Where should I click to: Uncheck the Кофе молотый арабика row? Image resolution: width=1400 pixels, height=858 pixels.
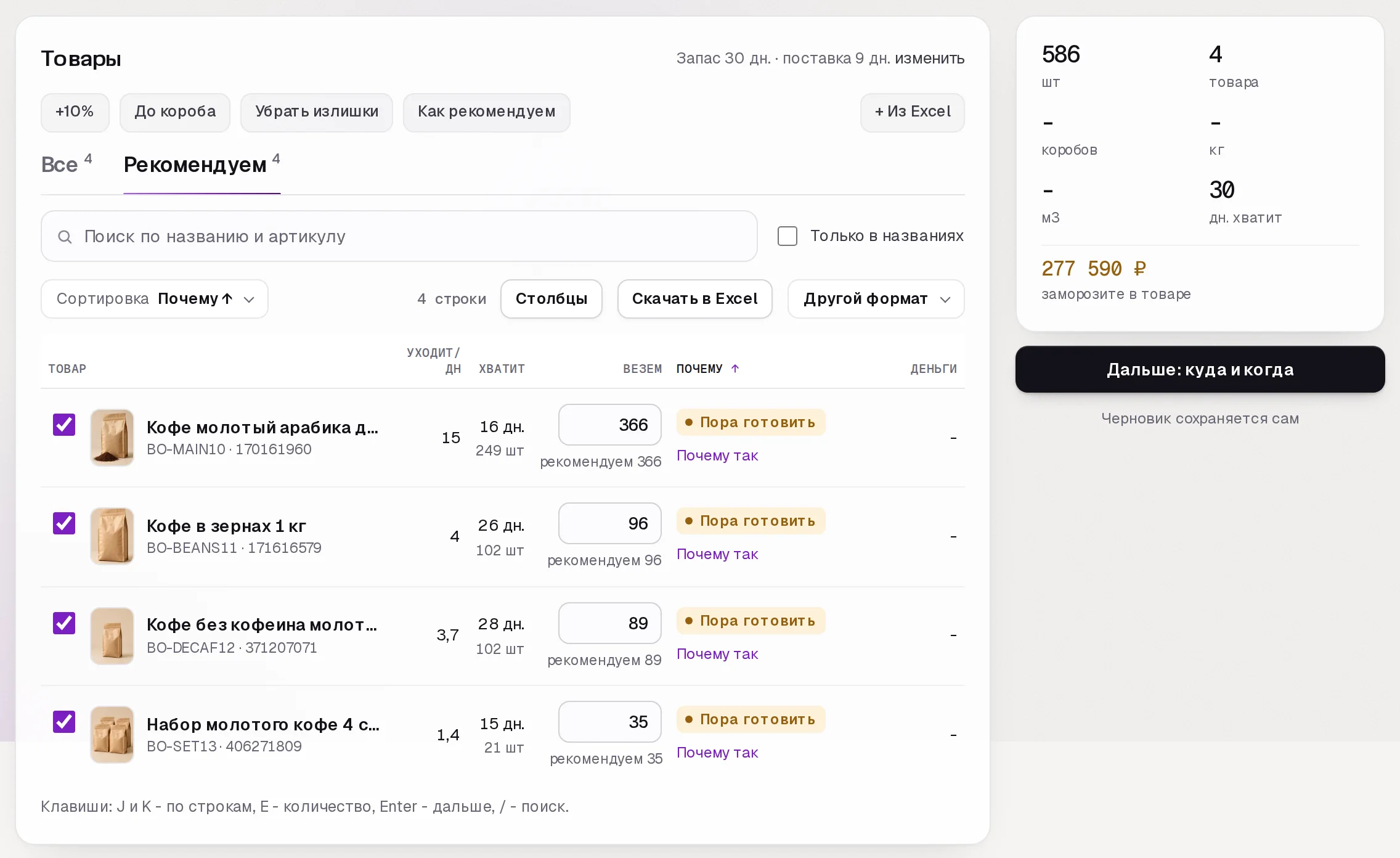coord(64,425)
